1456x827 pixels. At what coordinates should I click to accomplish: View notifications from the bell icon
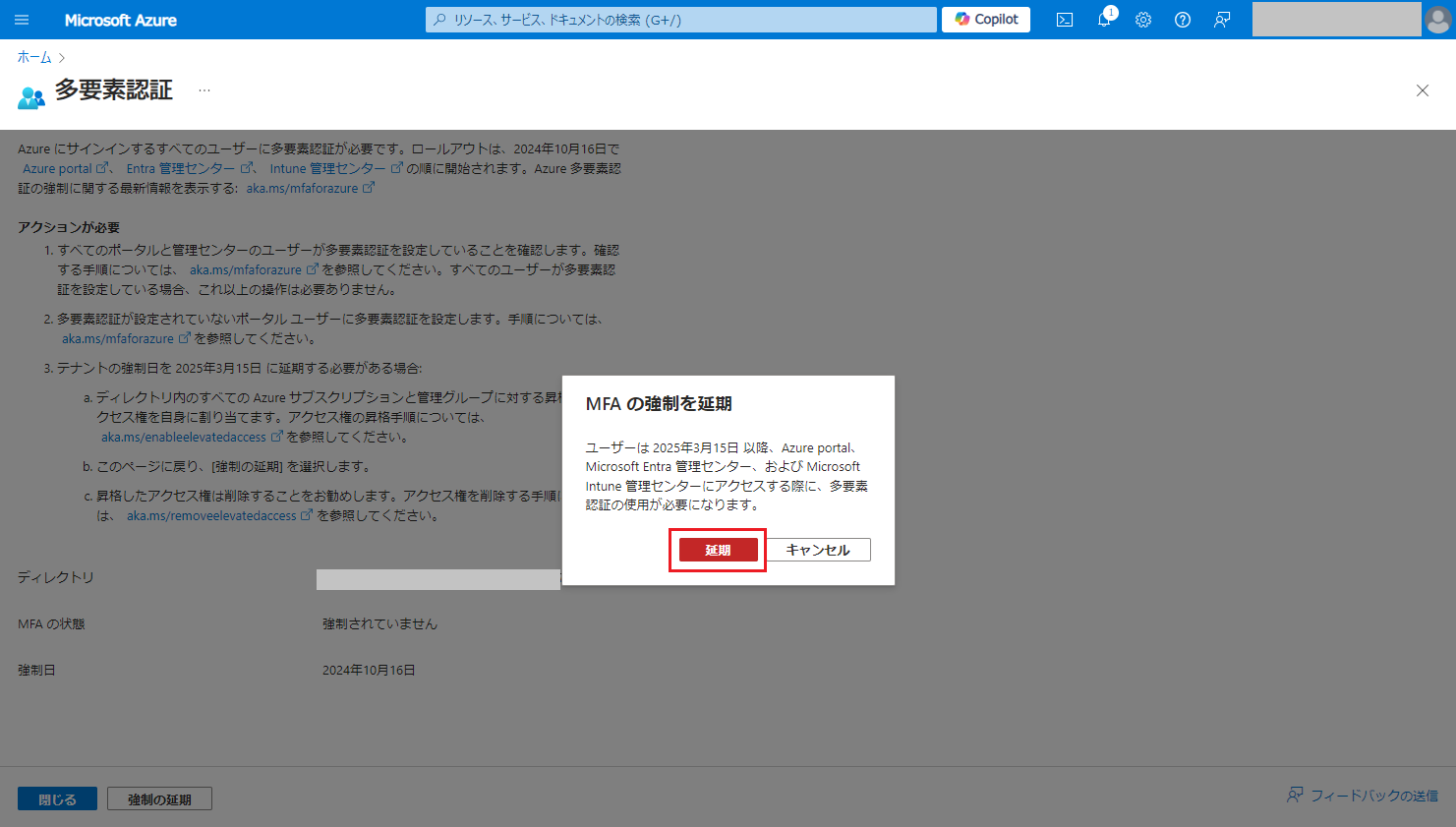[1103, 19]
